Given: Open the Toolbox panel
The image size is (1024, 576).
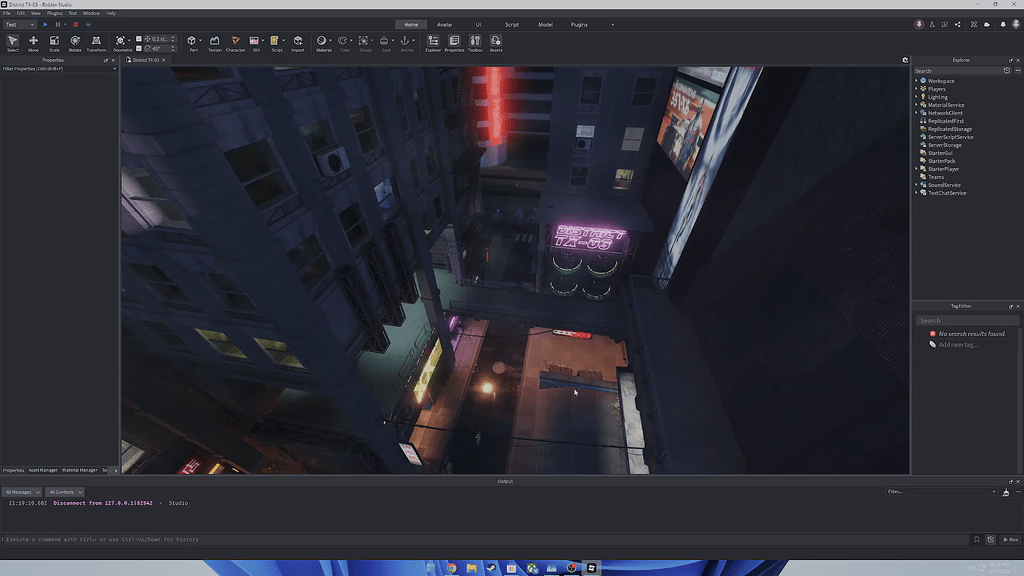Looking at the screenshot, I should click(475, 43).
